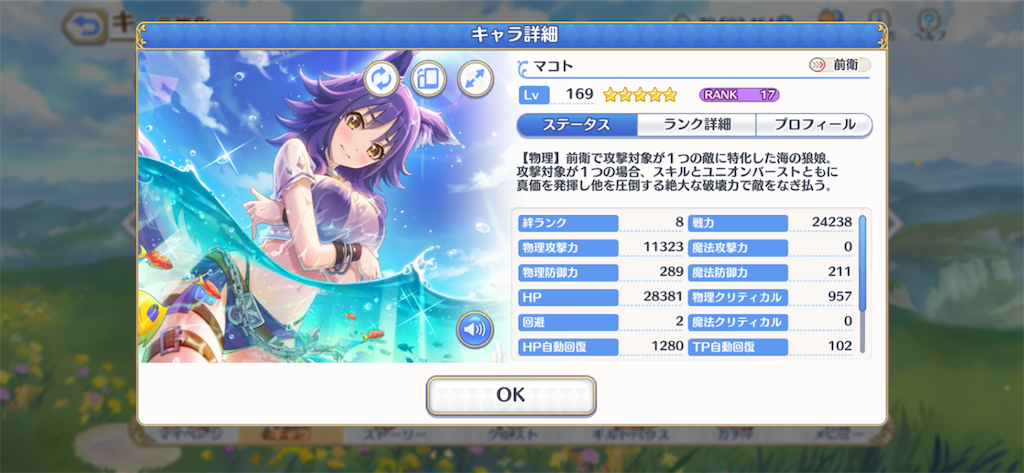This screenshot has height=473, width=1024.
Task: Click the character illustration of マコト
Action: 325,206
